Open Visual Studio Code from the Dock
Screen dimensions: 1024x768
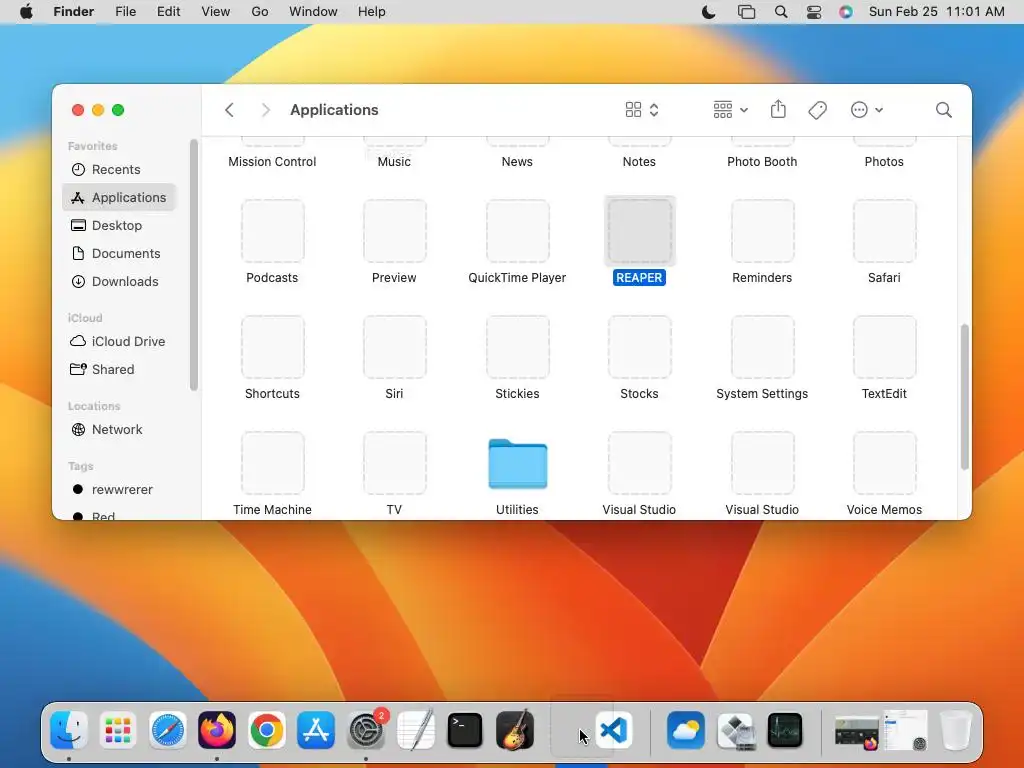[614, 729]
